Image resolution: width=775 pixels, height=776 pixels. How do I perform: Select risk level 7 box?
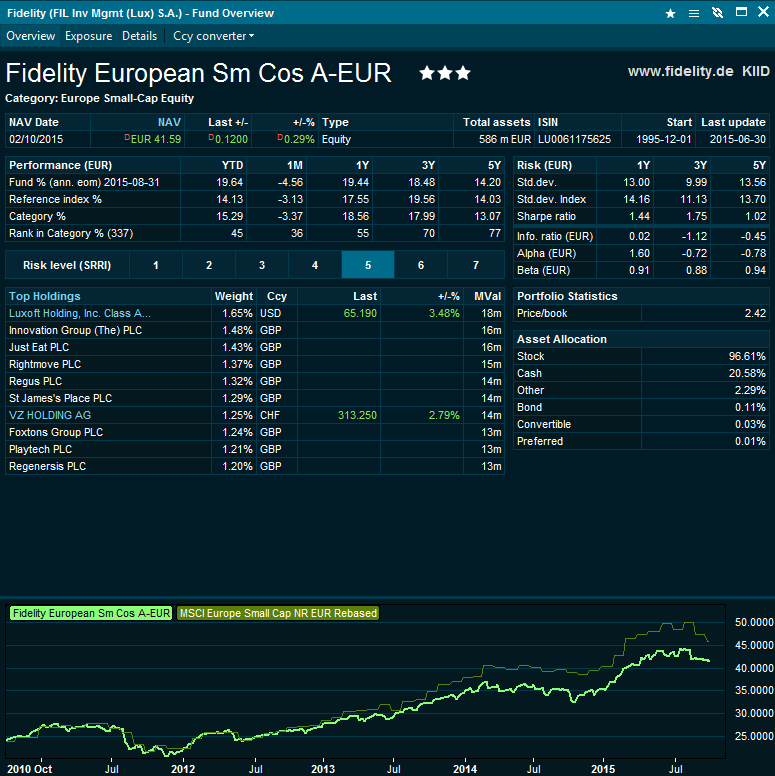476,265
